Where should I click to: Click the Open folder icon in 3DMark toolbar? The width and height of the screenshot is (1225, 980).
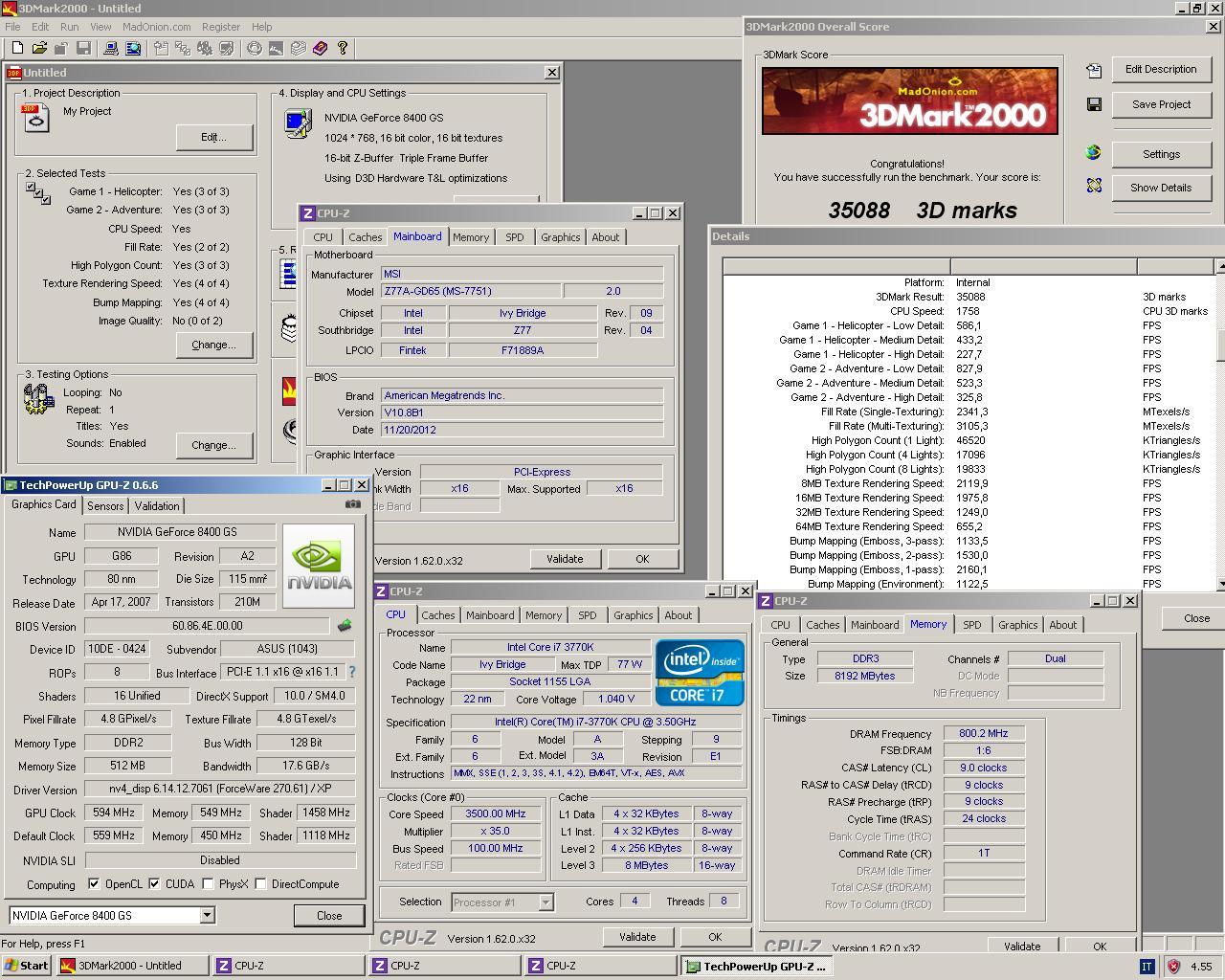(39, 48)
